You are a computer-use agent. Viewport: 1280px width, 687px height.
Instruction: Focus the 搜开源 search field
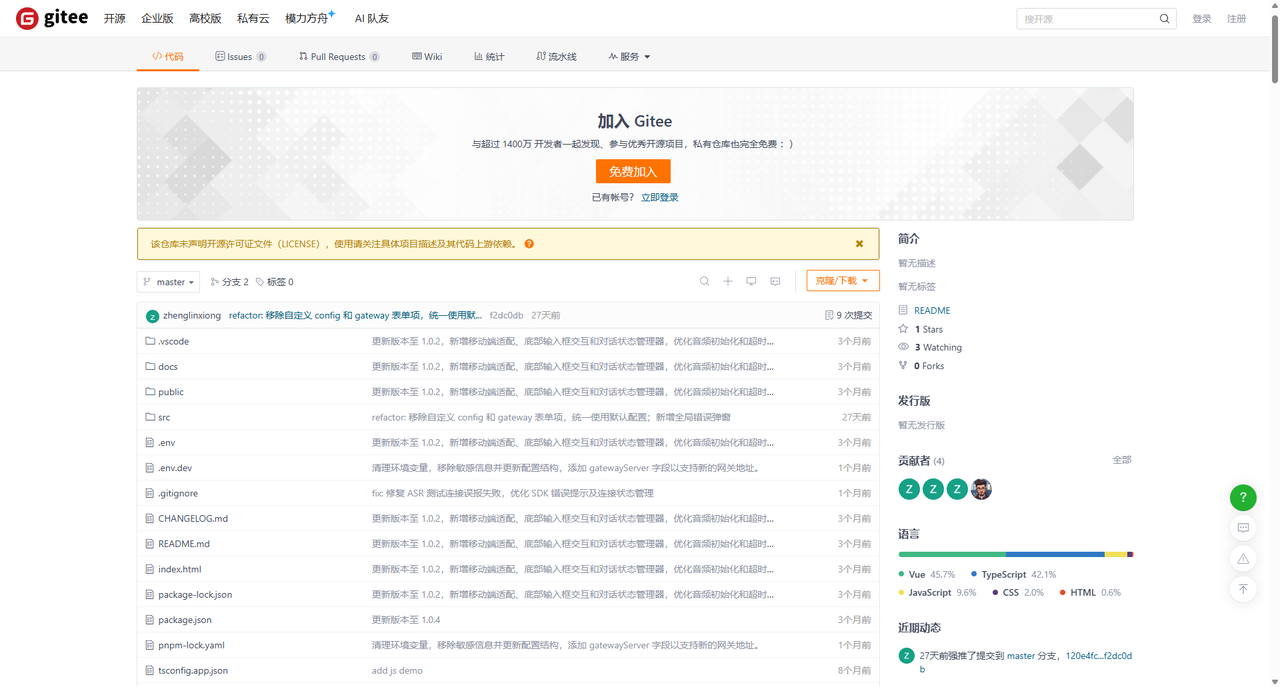[x=1086, y=19]
